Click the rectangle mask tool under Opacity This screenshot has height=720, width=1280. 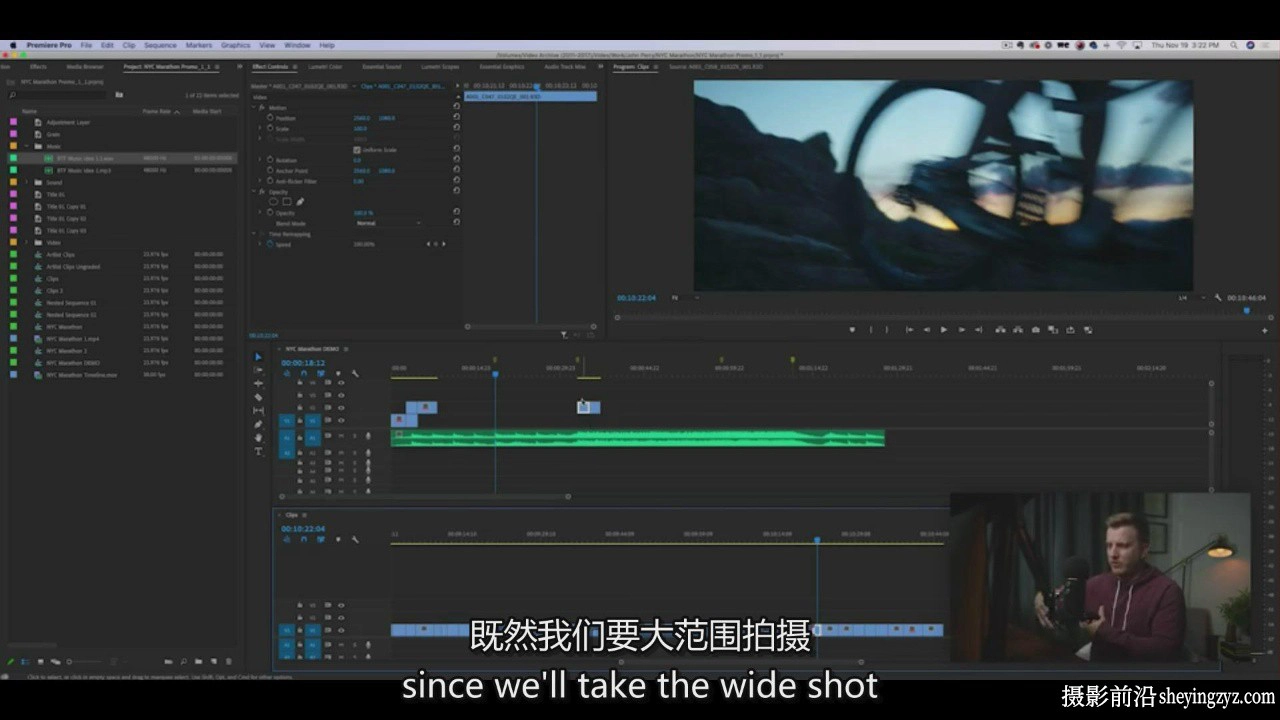point(286,202)
